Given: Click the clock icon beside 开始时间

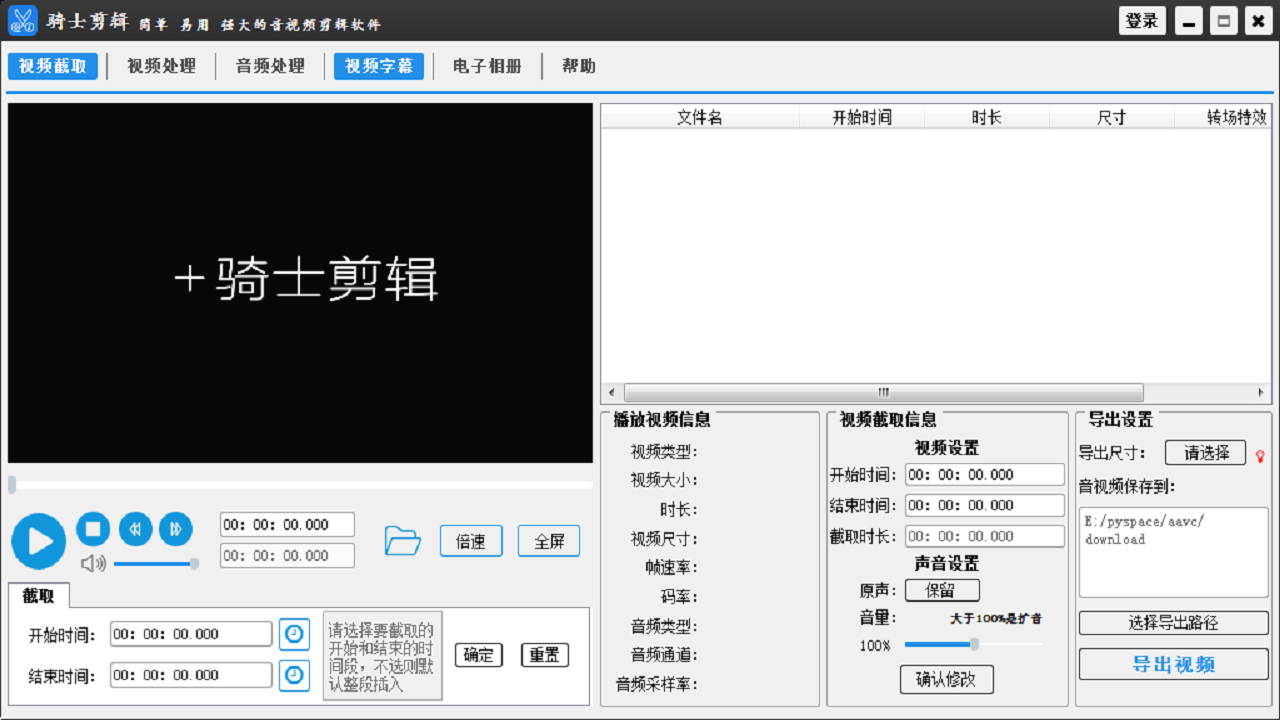Looking at the screenshot, I should 294,633.
